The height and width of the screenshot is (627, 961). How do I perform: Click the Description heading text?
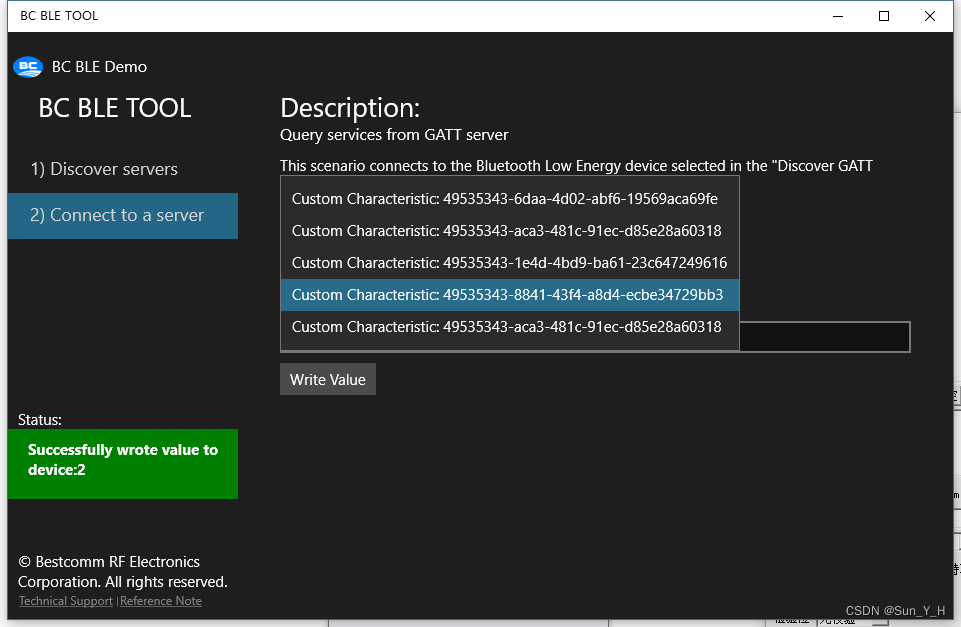point(350,108)
